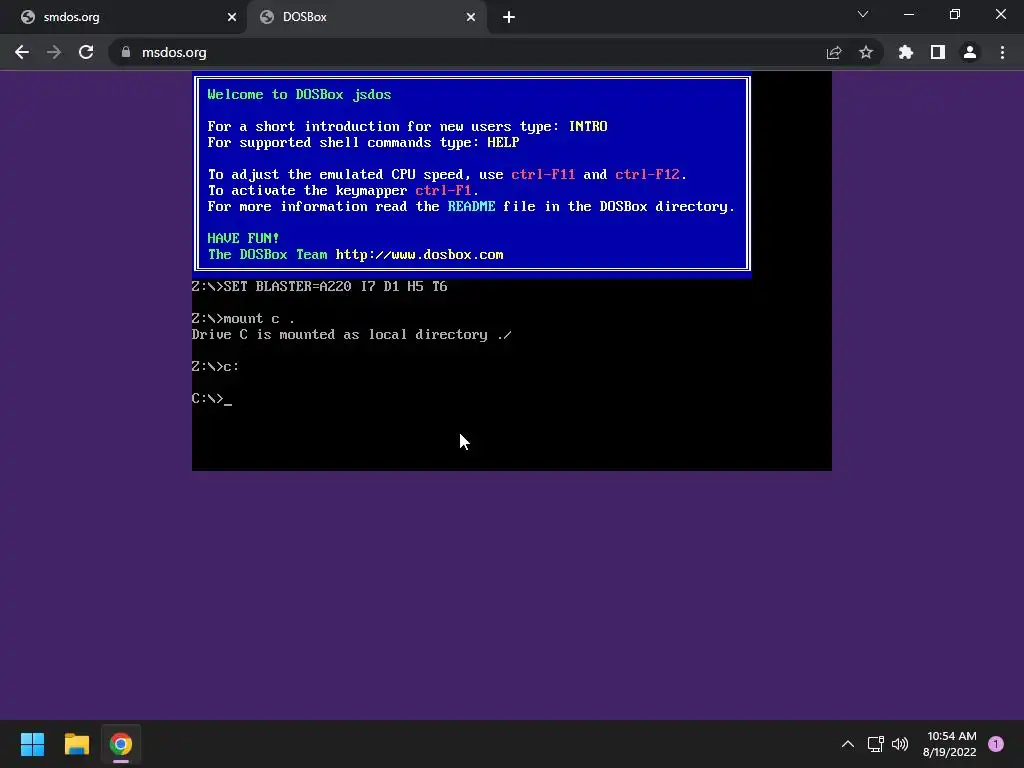Screen dimensions: 1024x768
Task: Click the SET BLASTER command line
Action: click(x=319, y=287)
